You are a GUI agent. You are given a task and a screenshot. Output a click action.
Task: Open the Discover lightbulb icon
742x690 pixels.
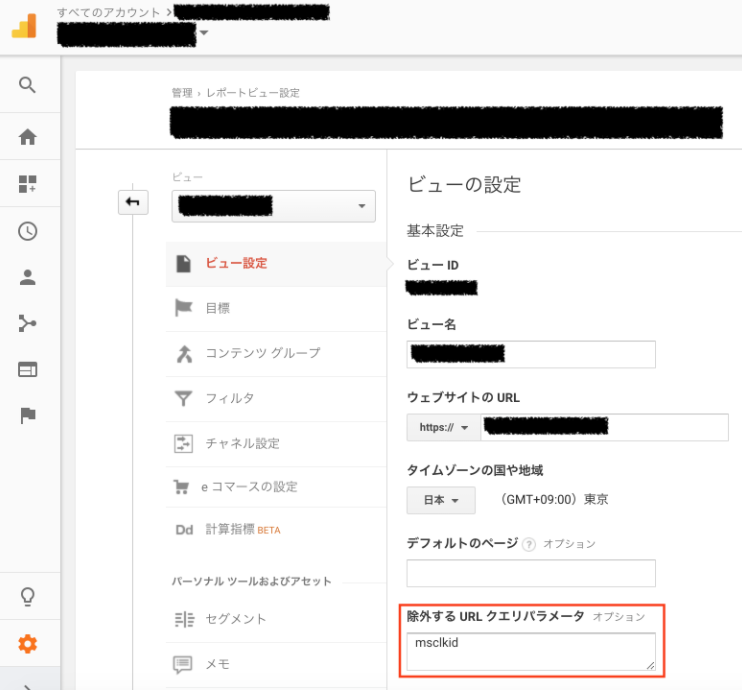click(x=28, y=597)
